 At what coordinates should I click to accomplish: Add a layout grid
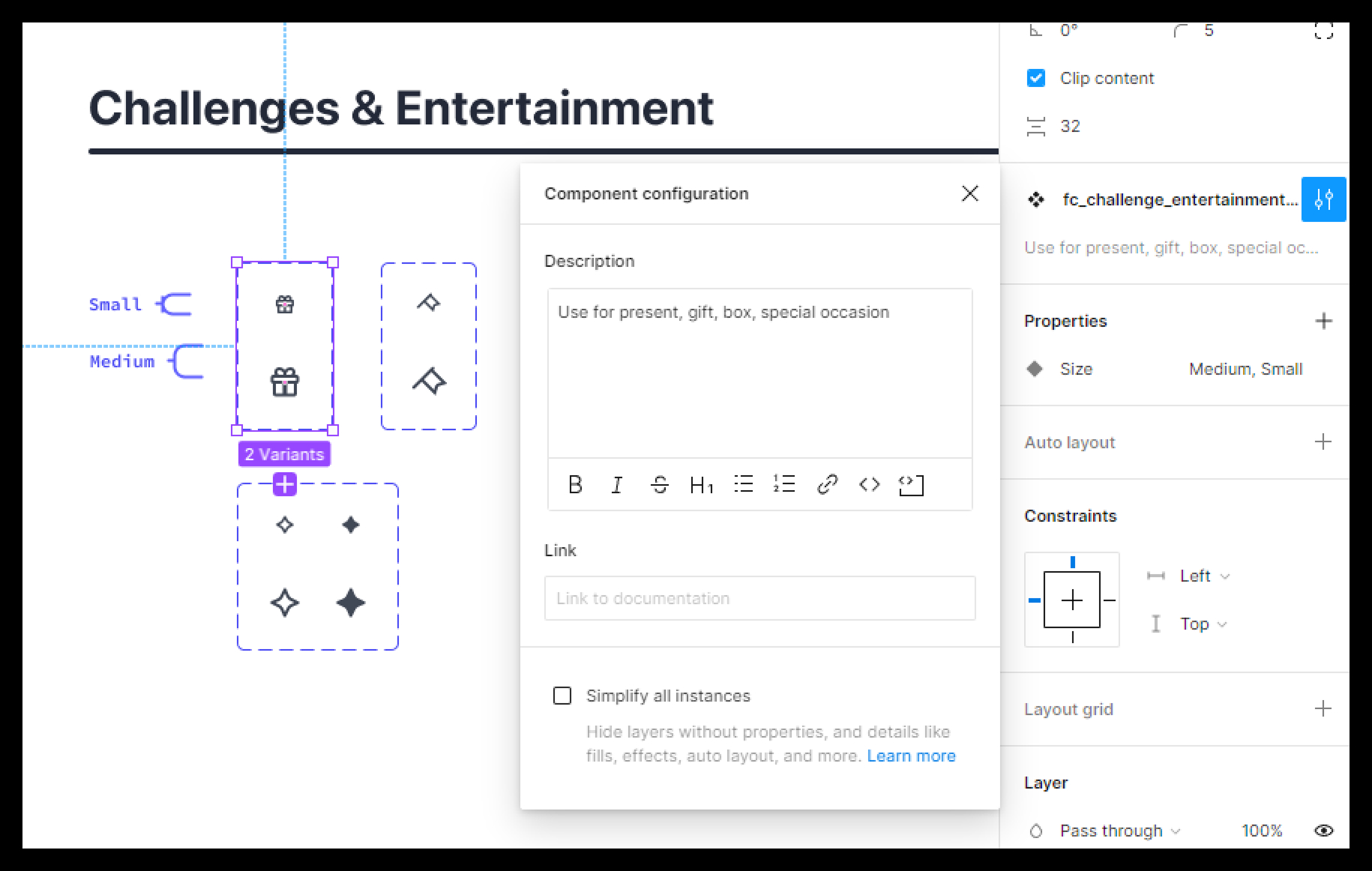[x=1323, y=708]
